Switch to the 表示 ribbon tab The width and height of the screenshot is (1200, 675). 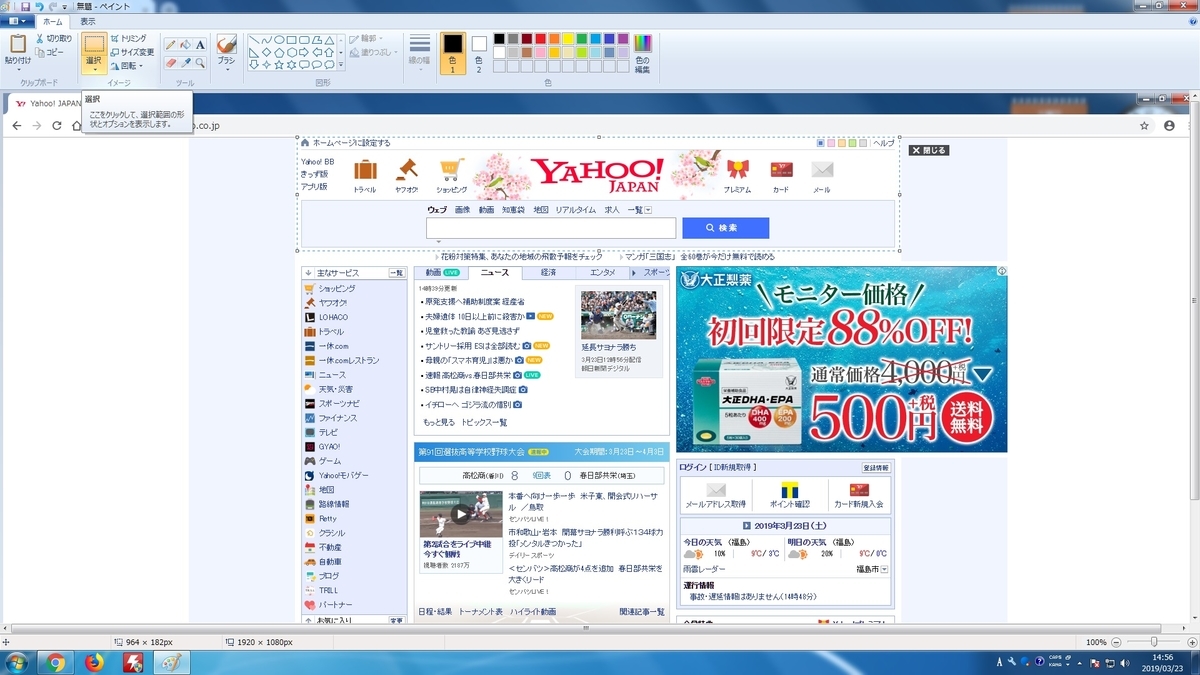point(87,21)
